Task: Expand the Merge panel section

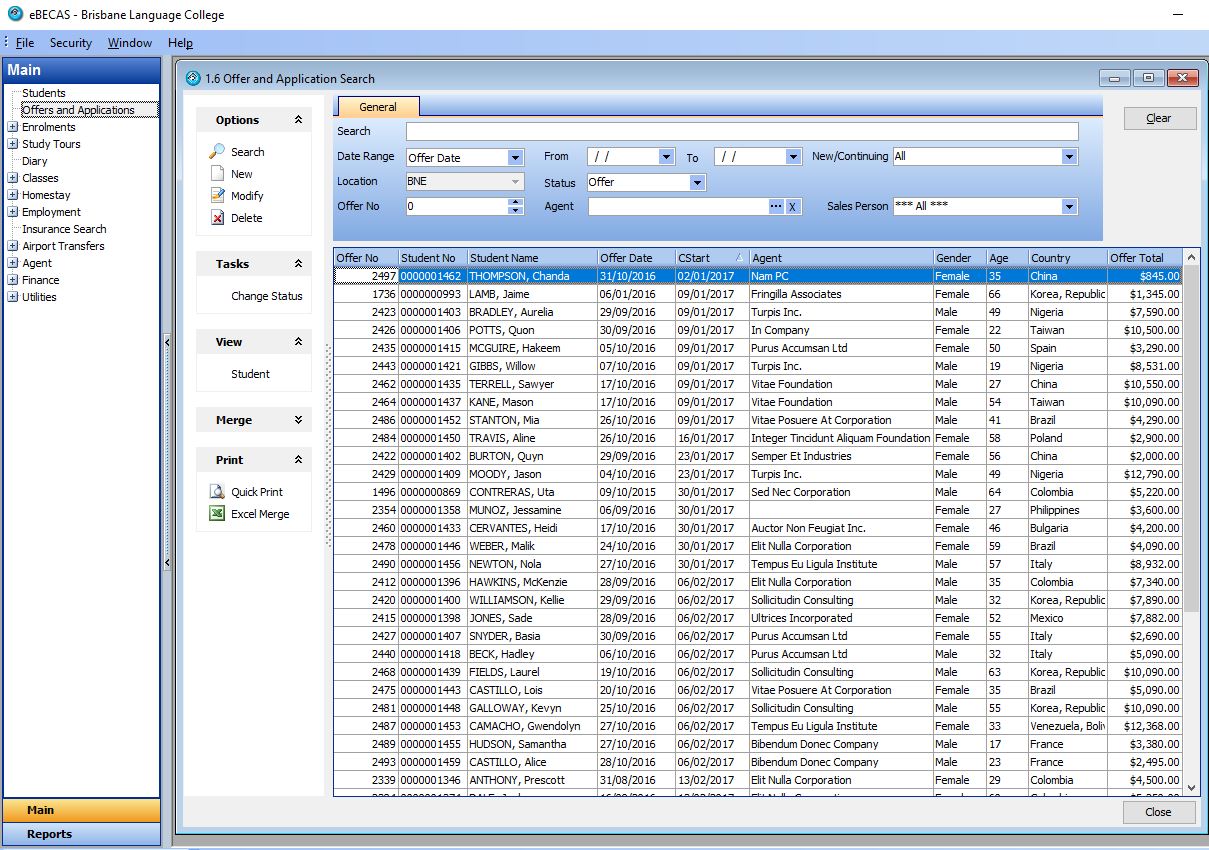Action: 298,420
